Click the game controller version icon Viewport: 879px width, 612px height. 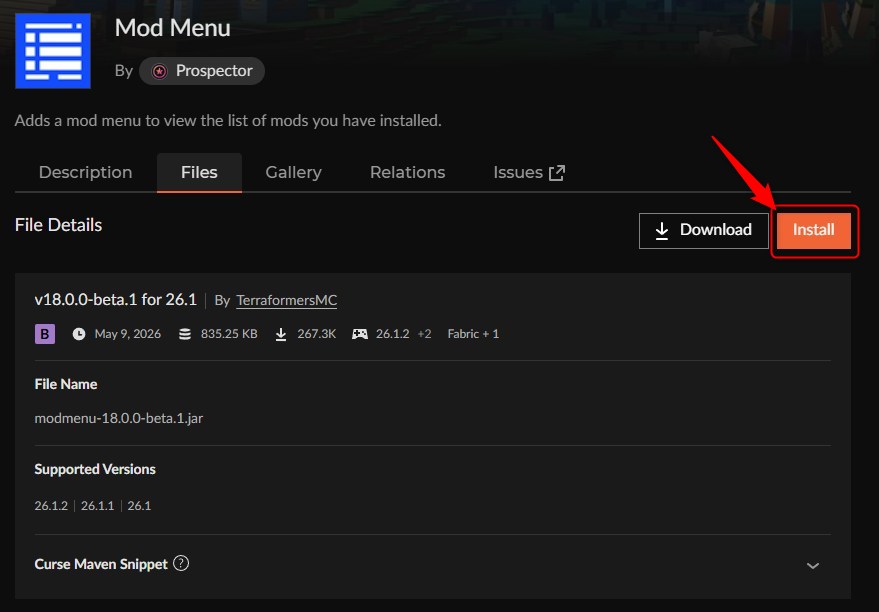(360, 334)
